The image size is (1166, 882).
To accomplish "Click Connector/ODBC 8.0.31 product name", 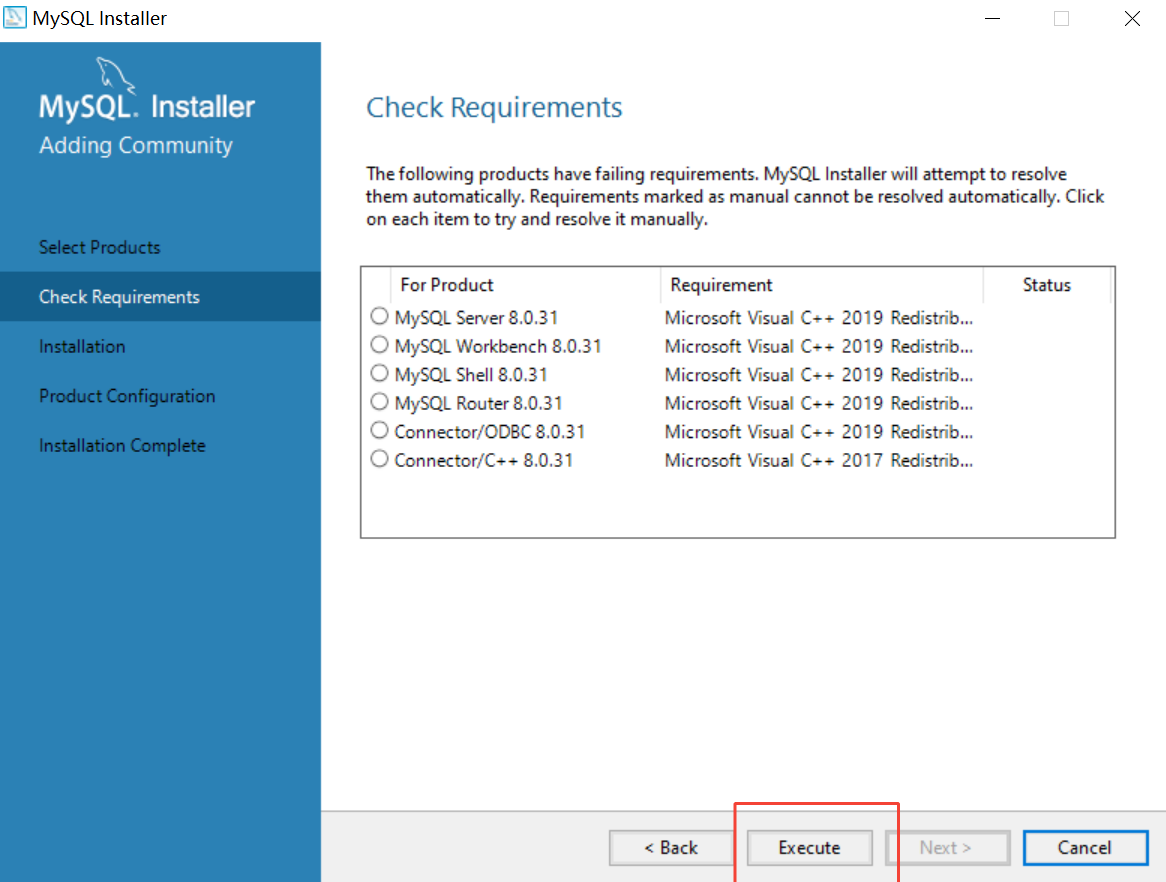I will (x=489, y=432).
